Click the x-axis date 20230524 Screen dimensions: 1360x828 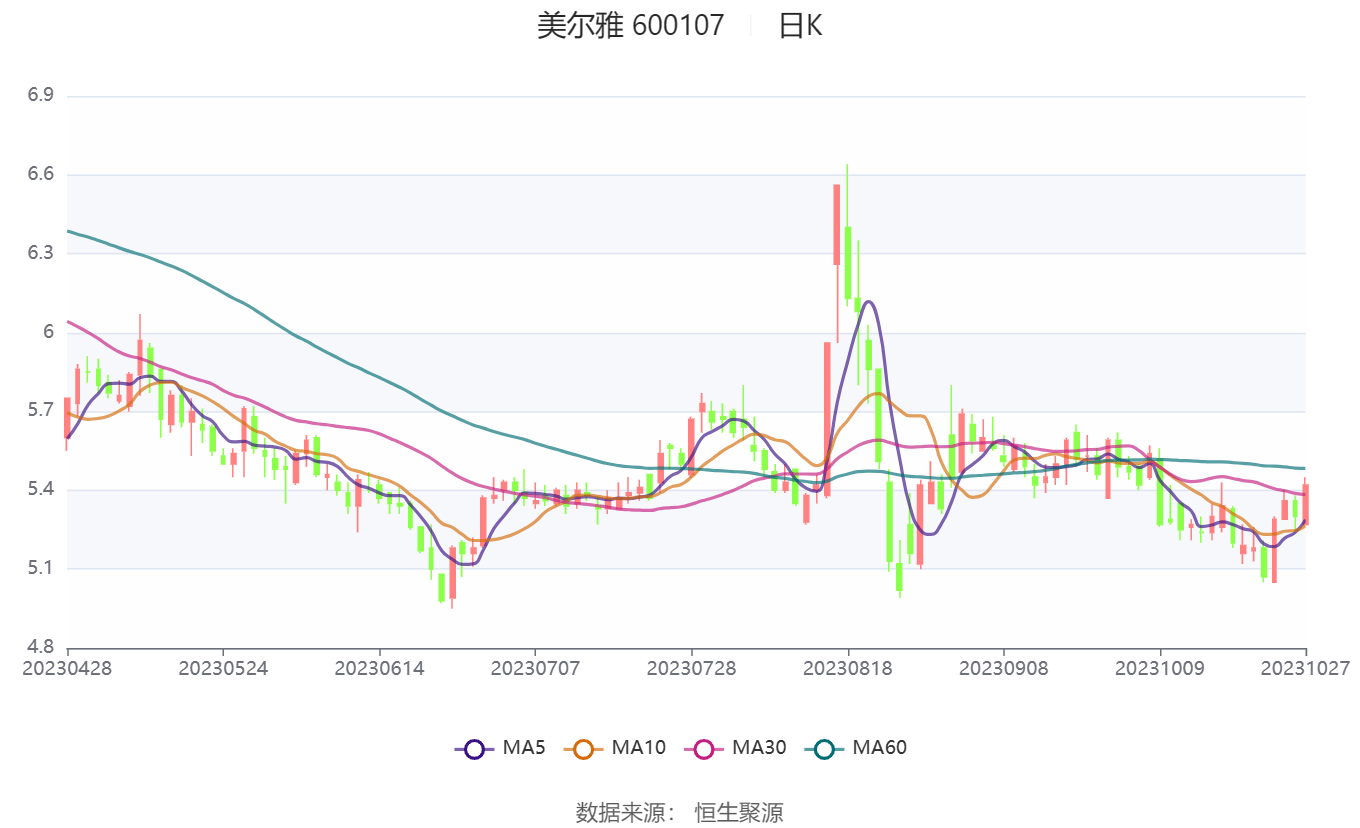tap(224, 668)
